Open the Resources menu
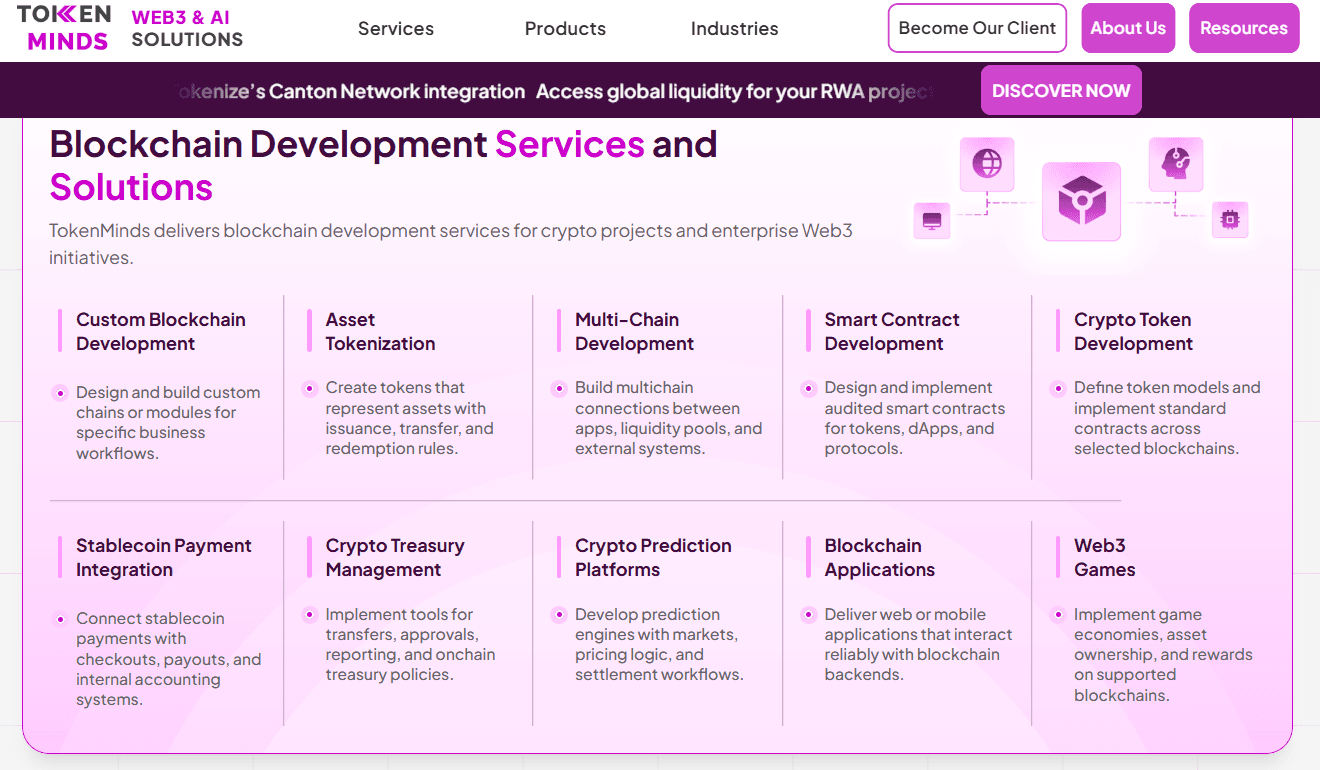Image resolution: width=1320 pixels, height=770 pixels. coord(1244,28)
